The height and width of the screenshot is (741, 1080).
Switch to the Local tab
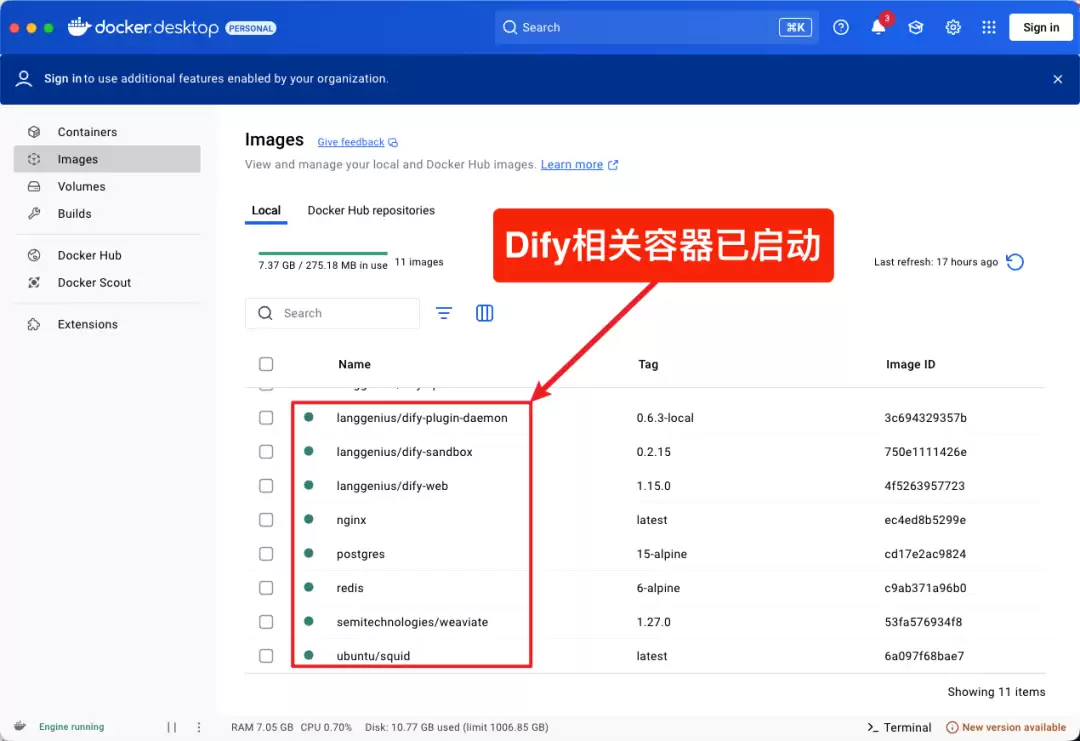pos(266,211)
